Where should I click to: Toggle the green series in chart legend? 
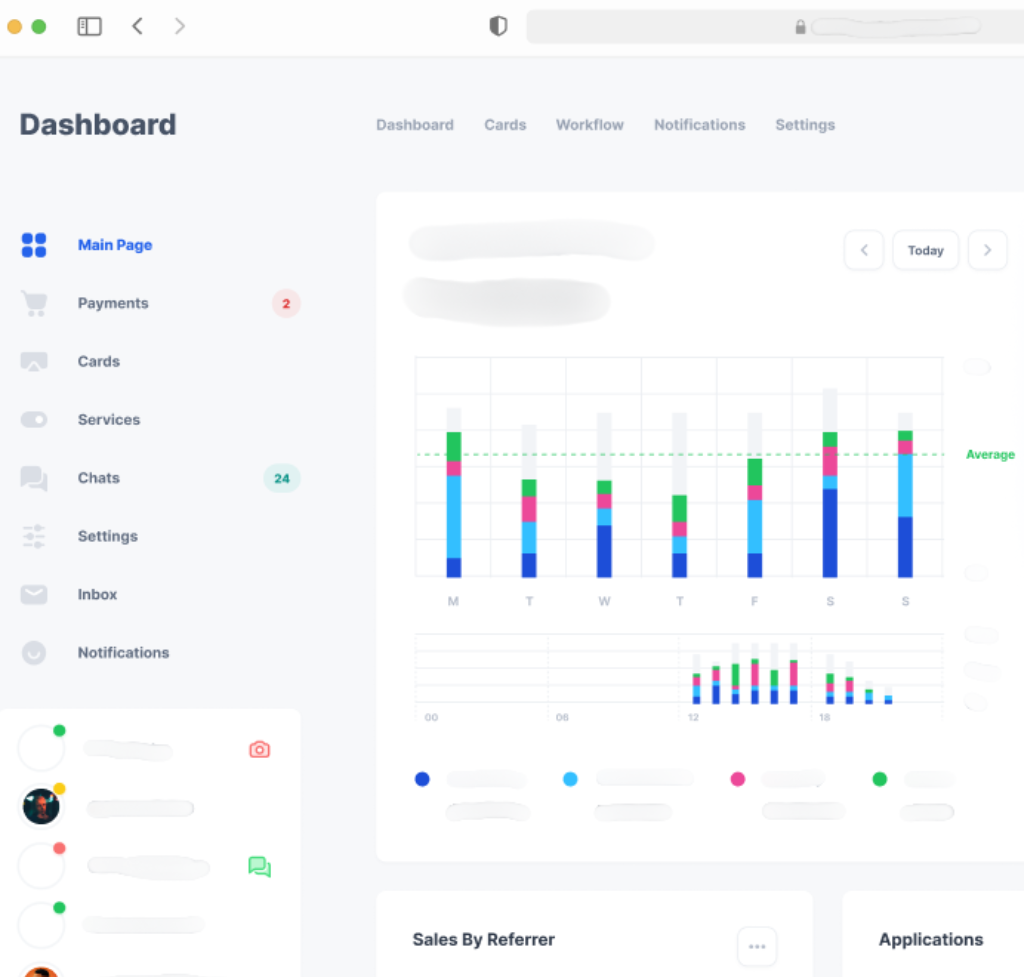click(x=880, y=779)
